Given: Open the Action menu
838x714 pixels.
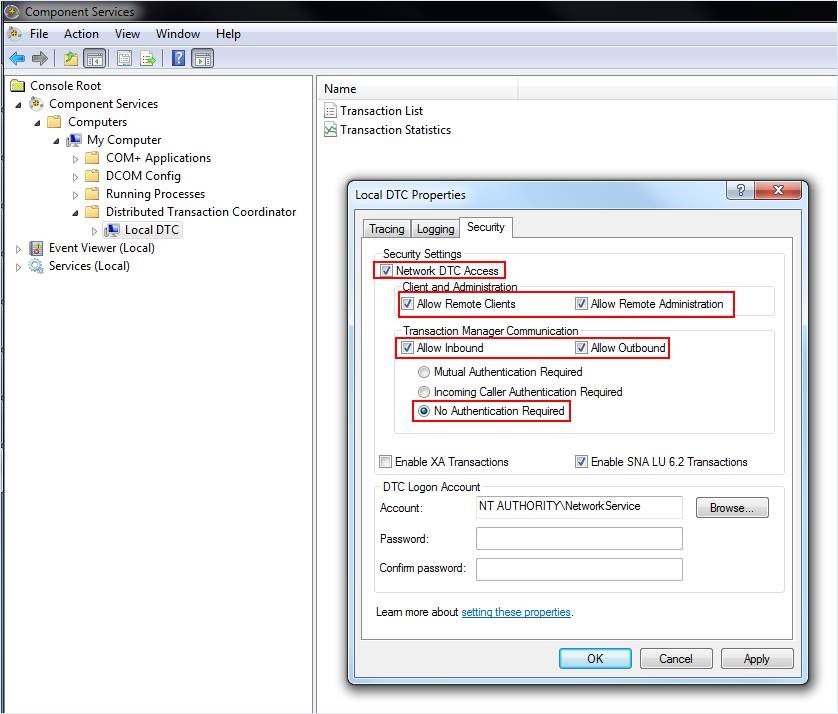Looking at the screenshot, I should 81,34.
